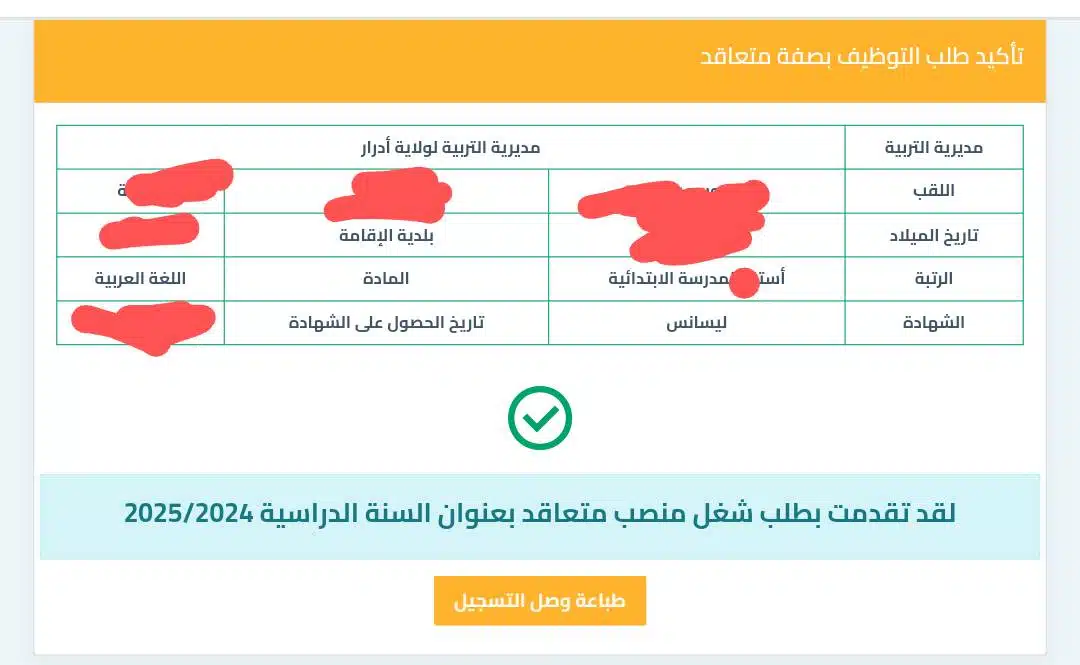The width and height of the screenshot is (1080, 665).
Task: Click the redacted certificate date value cell
Action: pos(141,323)
